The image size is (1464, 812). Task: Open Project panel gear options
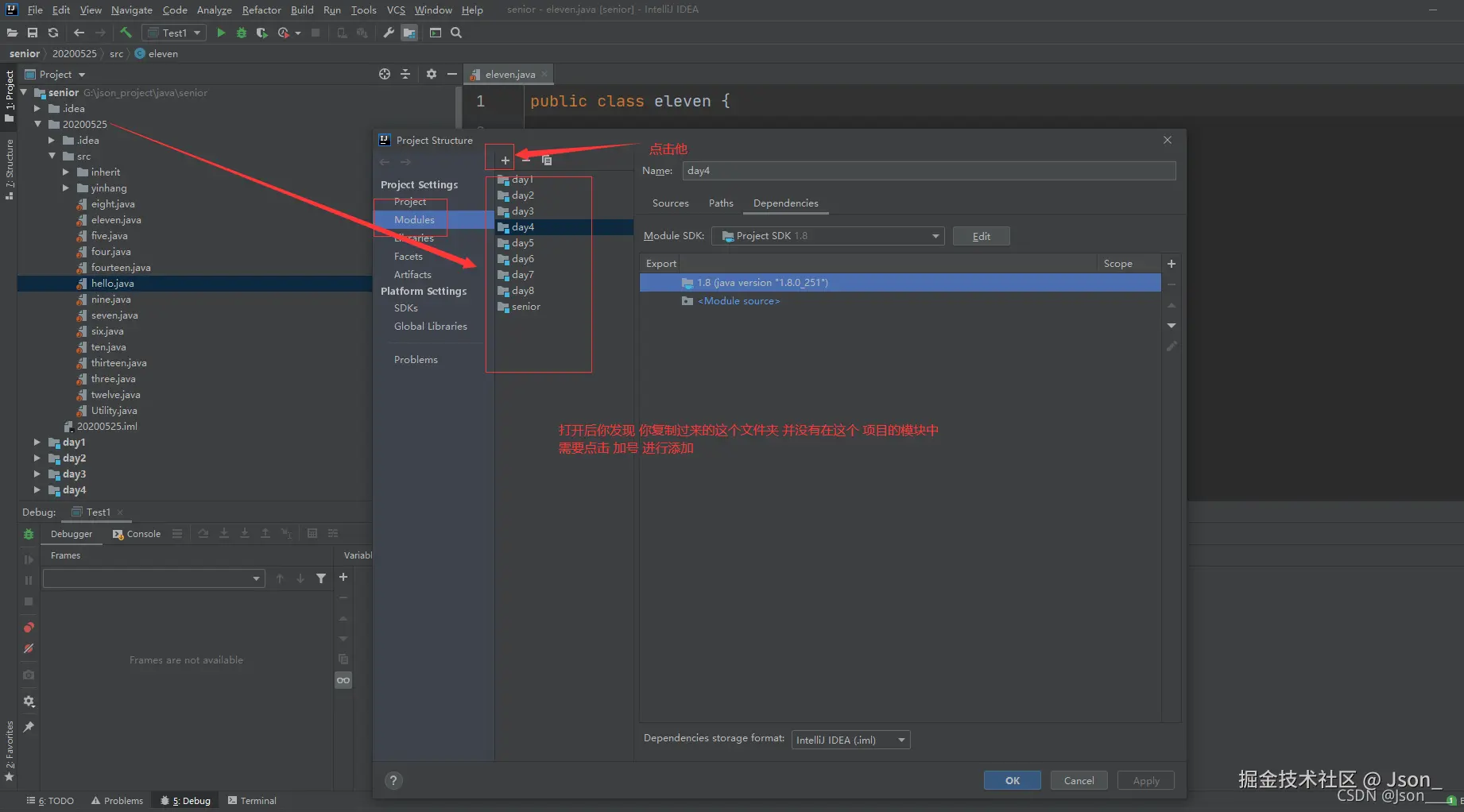432,74
